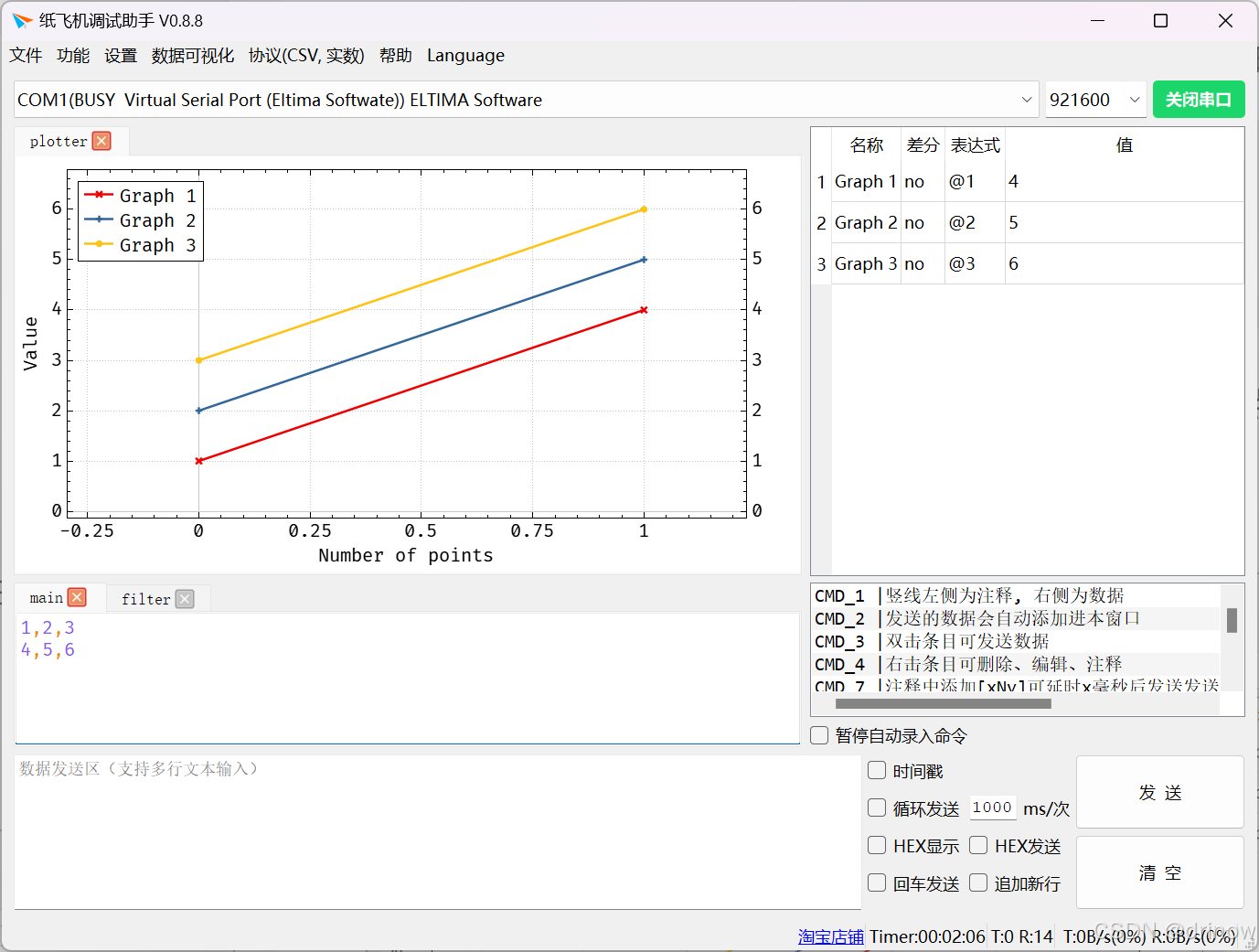The width and height of the screenshot is (1259, 952).
Task: Click the @2 expression cell
Action: click(975, 222)
